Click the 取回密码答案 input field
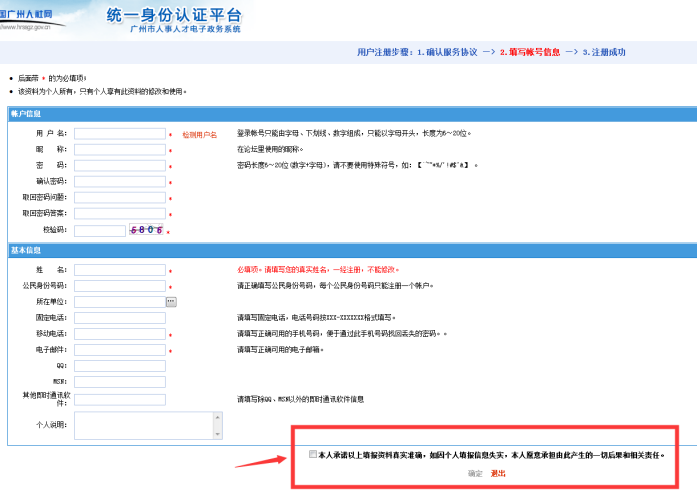The image size is (698, 496). point(120,214)
